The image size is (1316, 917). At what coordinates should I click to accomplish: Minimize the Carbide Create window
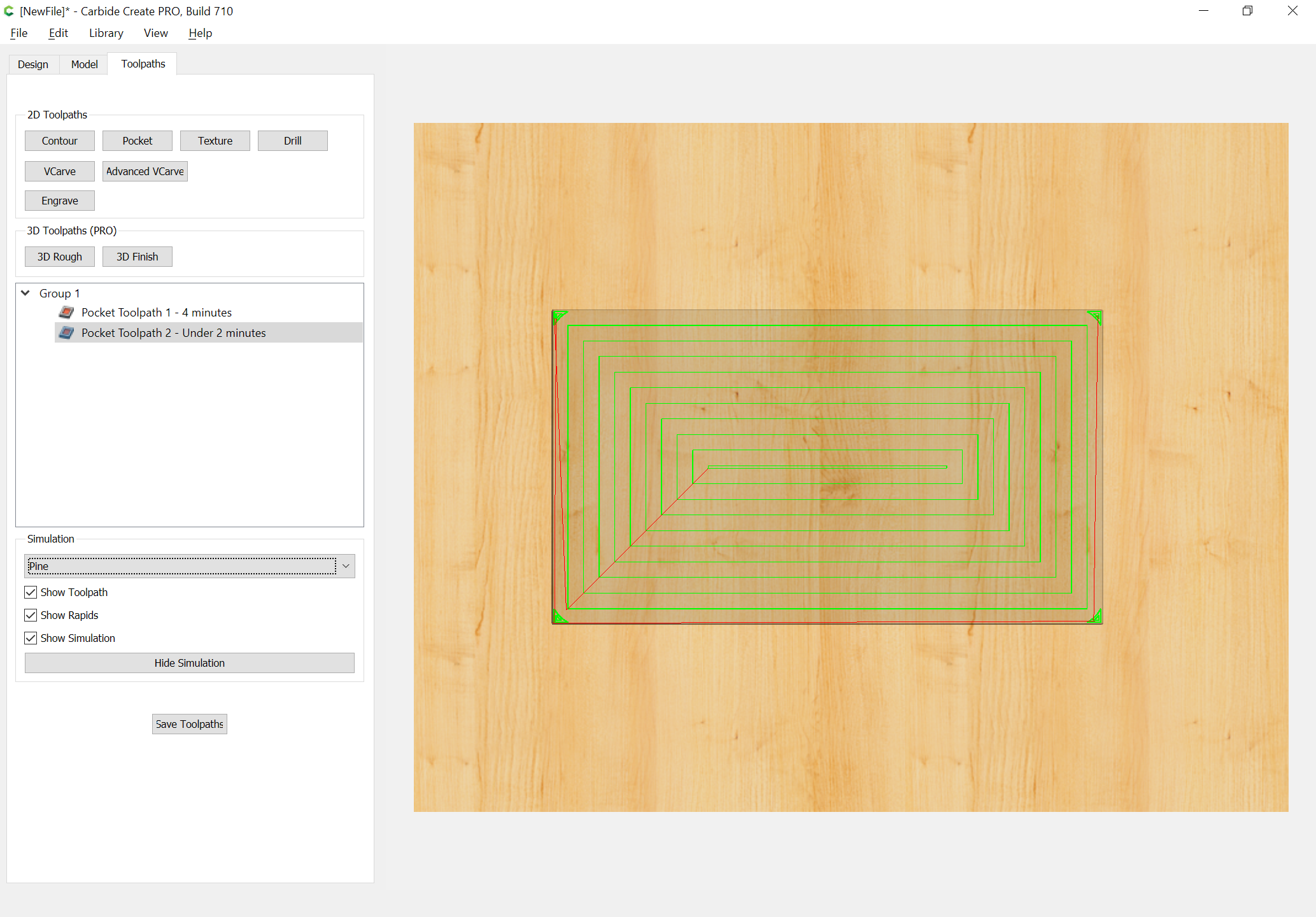coord(1203,11)
